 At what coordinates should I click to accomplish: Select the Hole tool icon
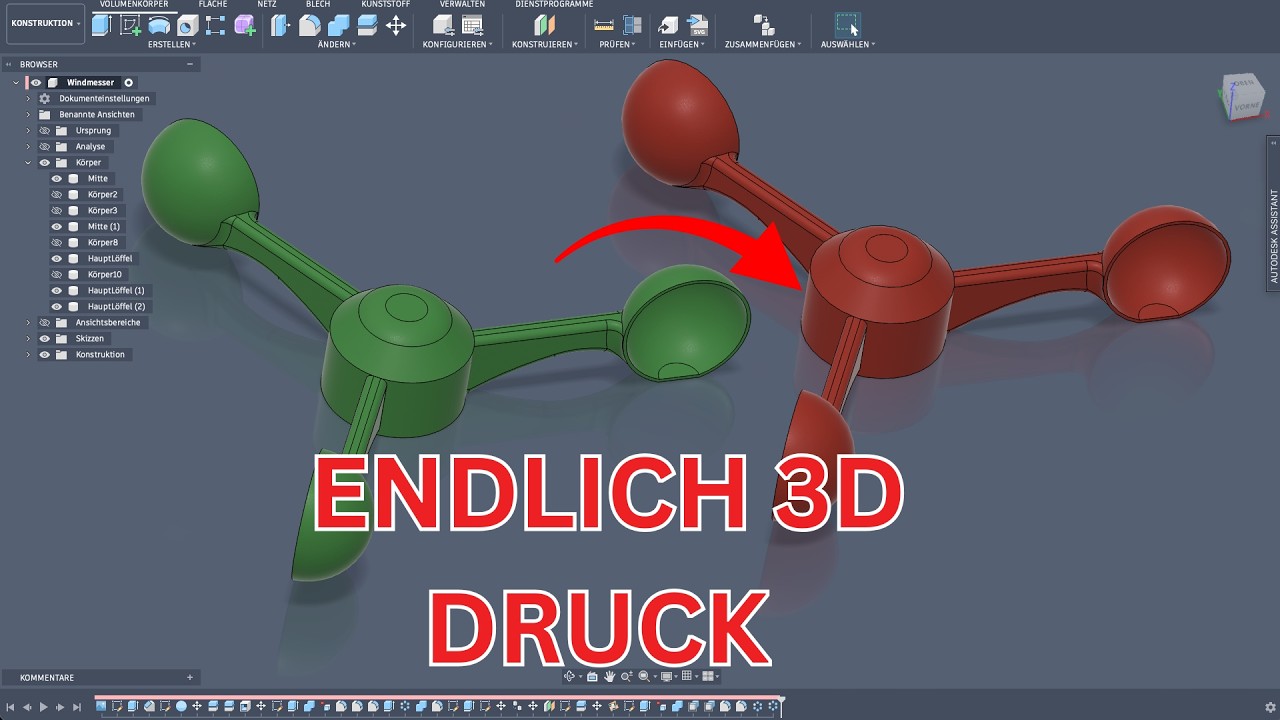187,26
